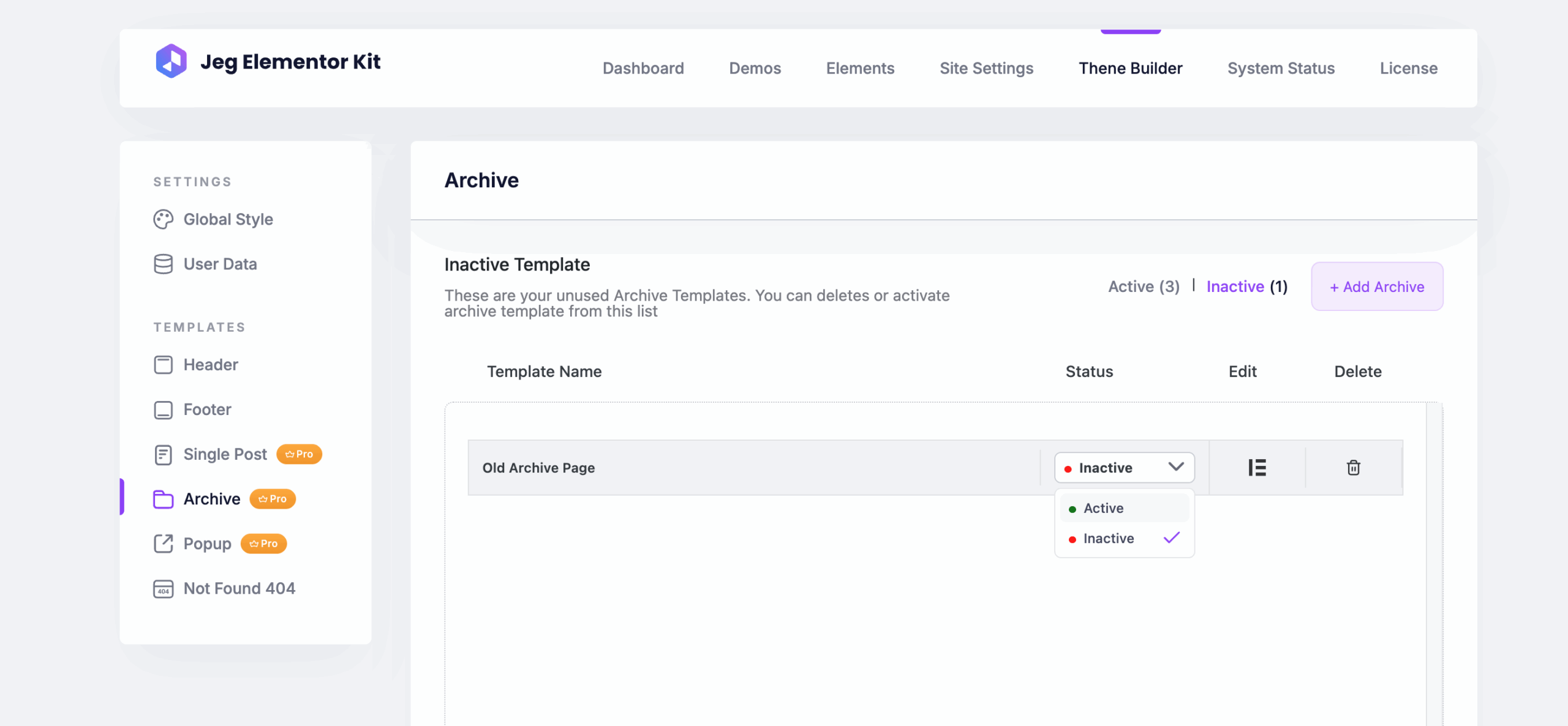The width and height of the screenshot is (1568, 726).
Task: Click the Old Archive Page template name
Action: pos(538,468)
